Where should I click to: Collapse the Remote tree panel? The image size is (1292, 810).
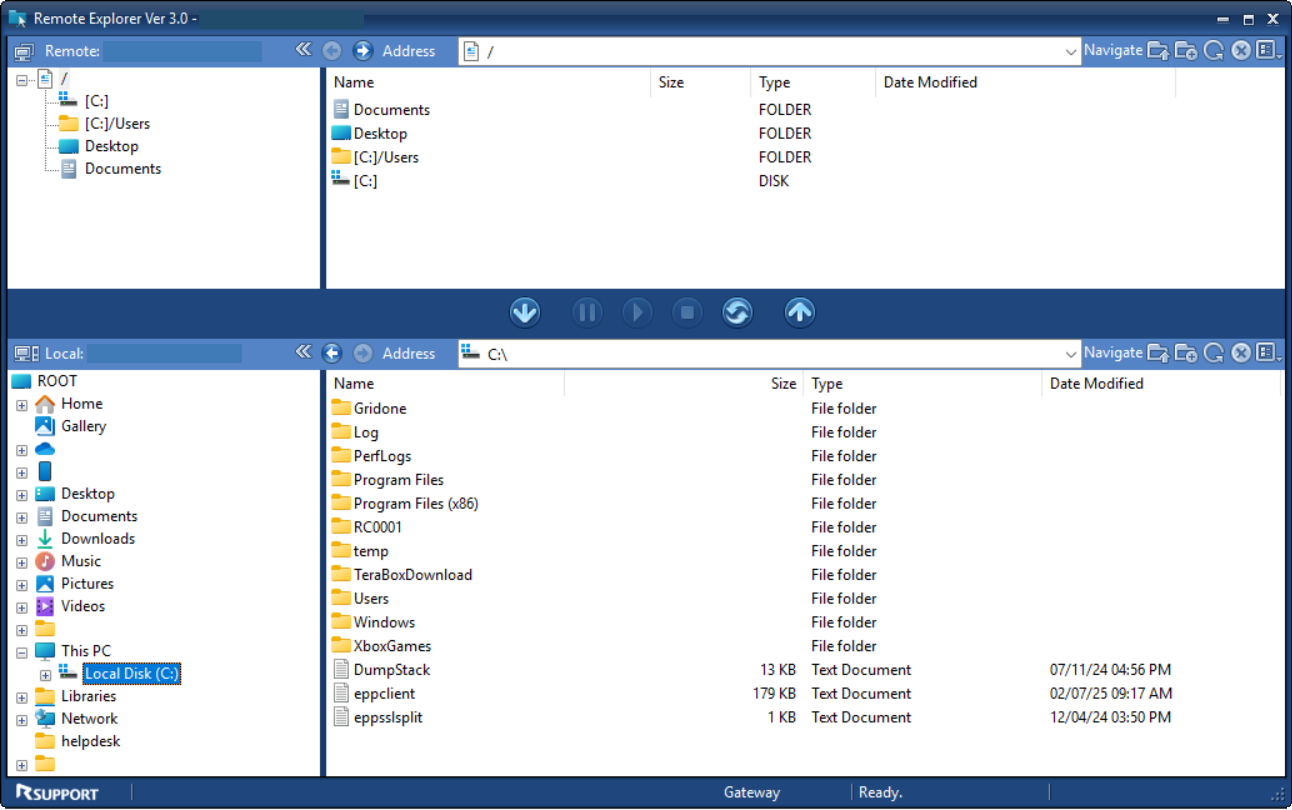[304, 50]
